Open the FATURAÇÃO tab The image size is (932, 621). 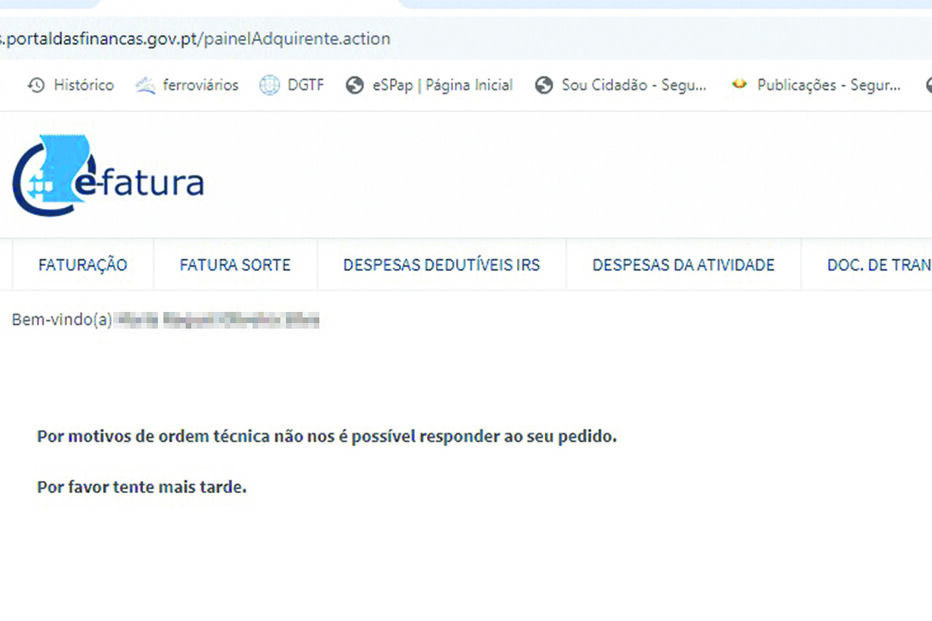pyautogui.click(x=82, y=265)
